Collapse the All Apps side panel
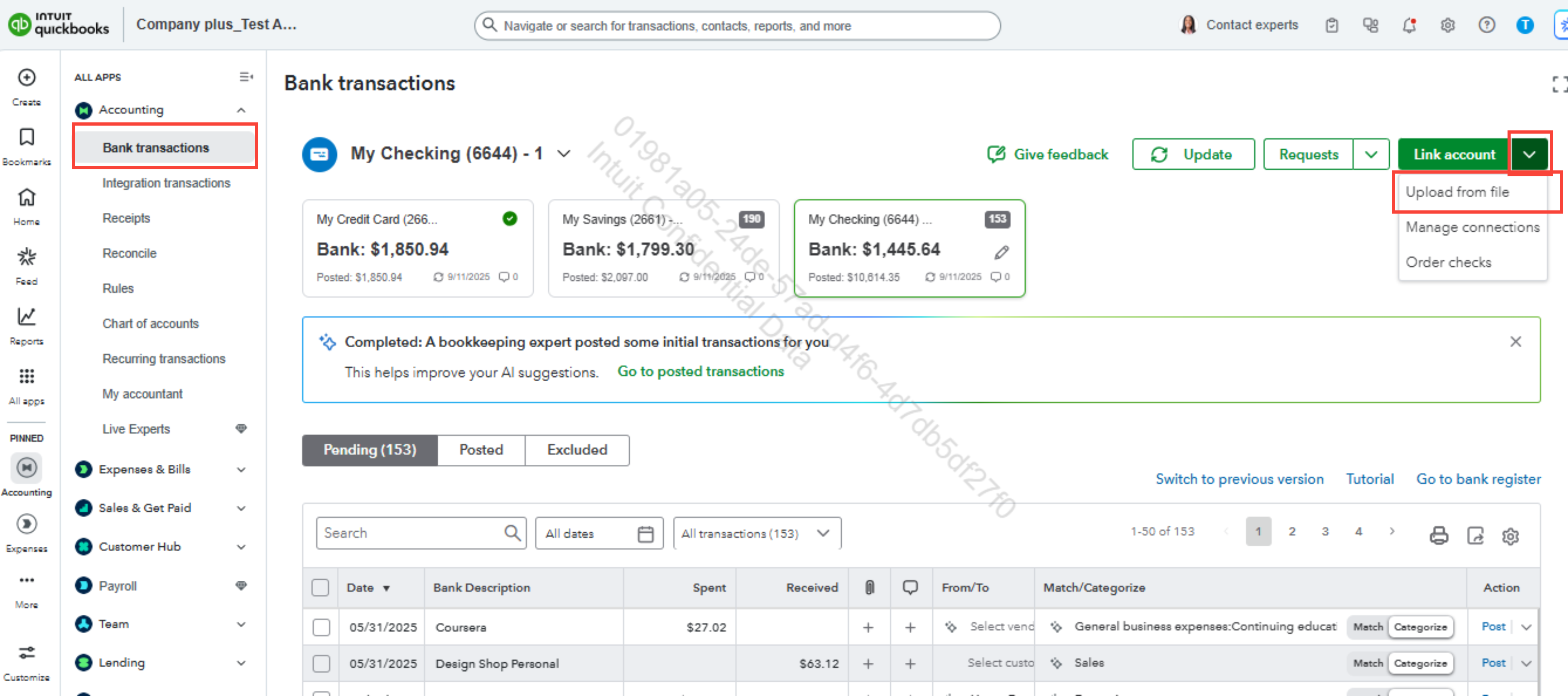Screen dimensions: 1568x696 246,77
